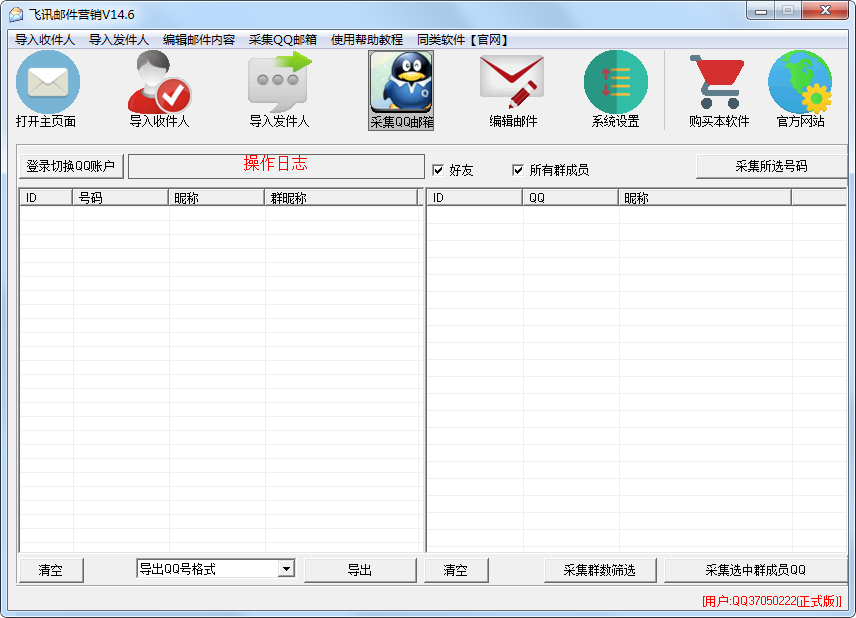The width and height of the screenshot is (856, 618).
Task: Uncheck the 所有群成员 checkbox
Action: 518,170
